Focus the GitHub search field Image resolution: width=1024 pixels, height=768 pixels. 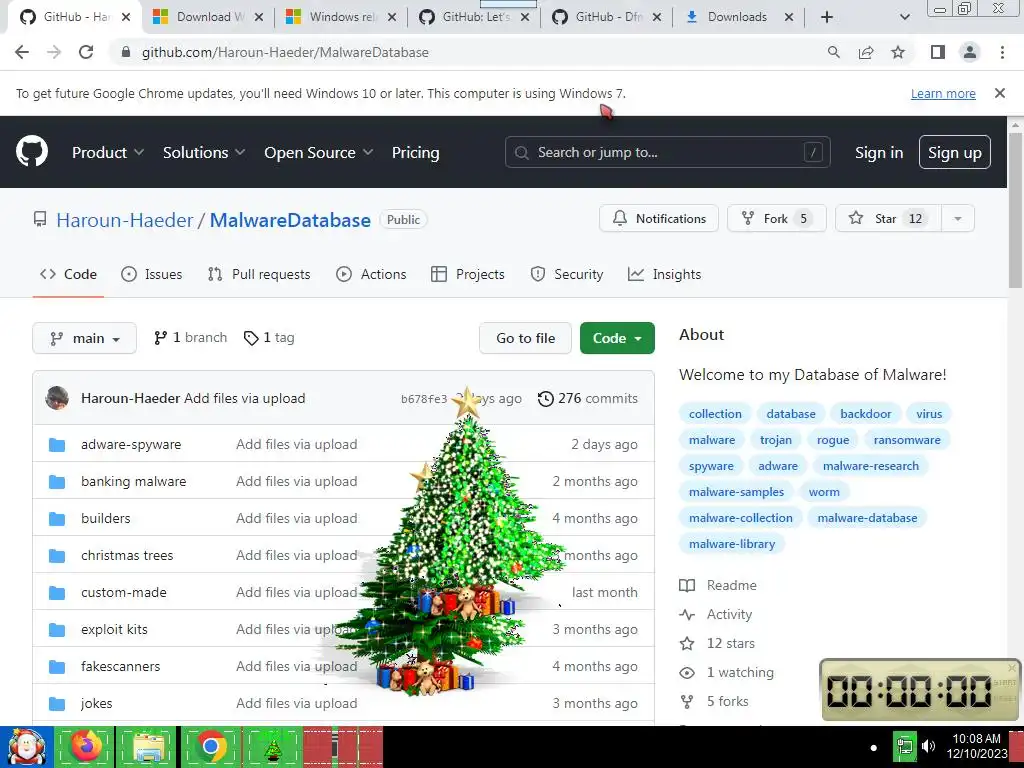667,152
